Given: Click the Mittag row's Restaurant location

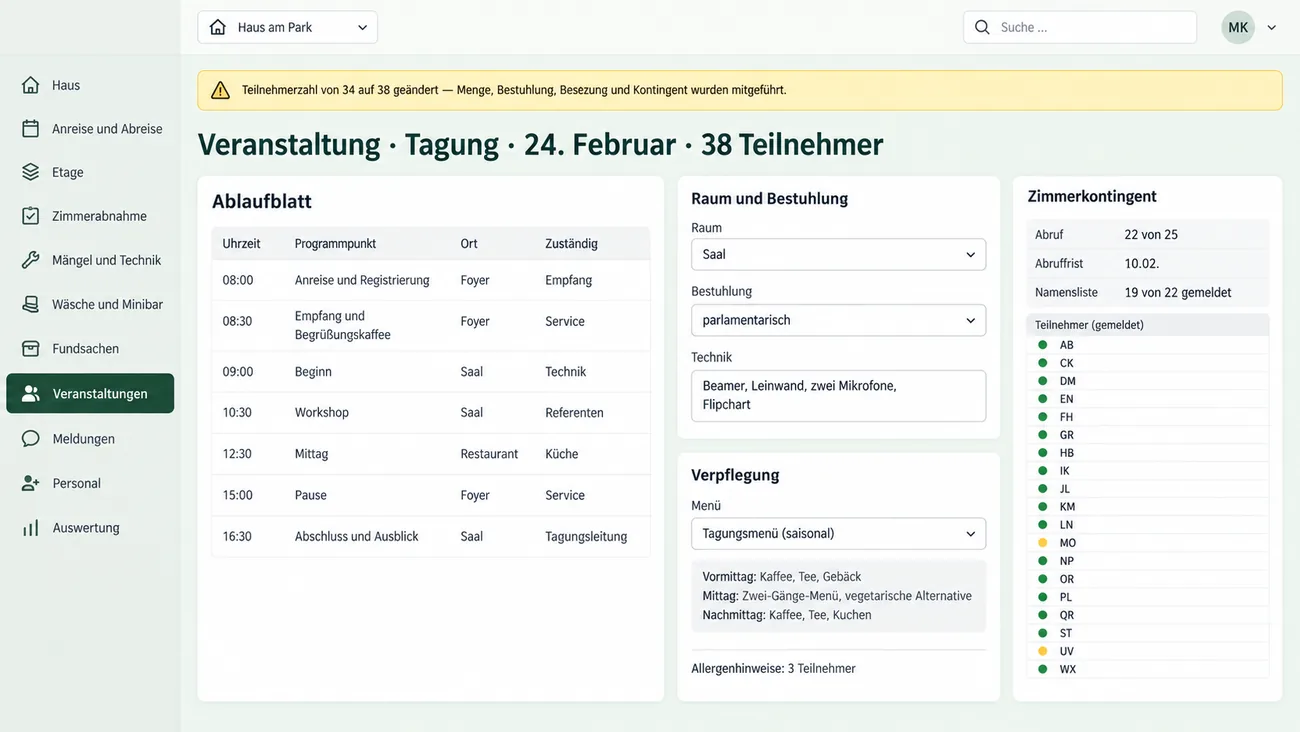Looking at the screenshot, I should (489, 454).
